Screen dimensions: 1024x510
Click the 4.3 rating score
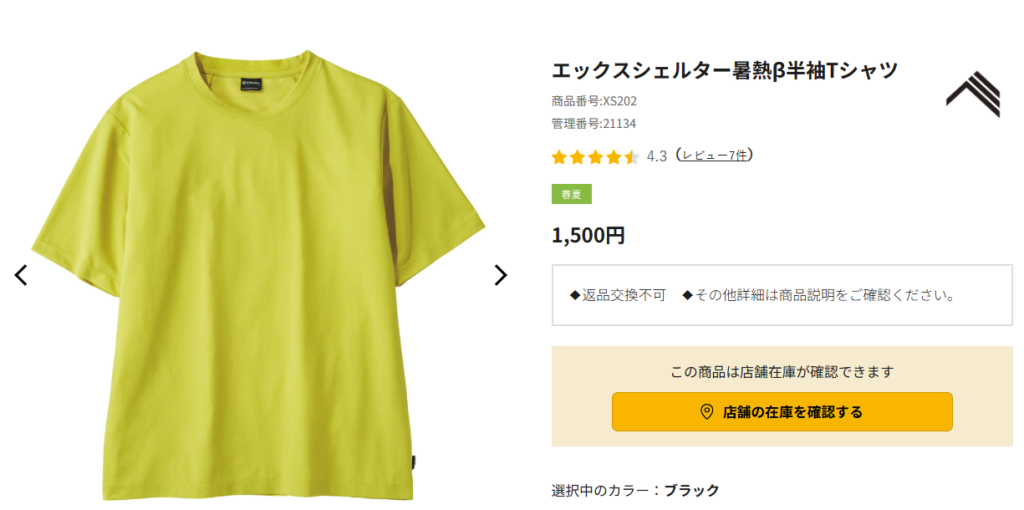click(x=657, y=156)
